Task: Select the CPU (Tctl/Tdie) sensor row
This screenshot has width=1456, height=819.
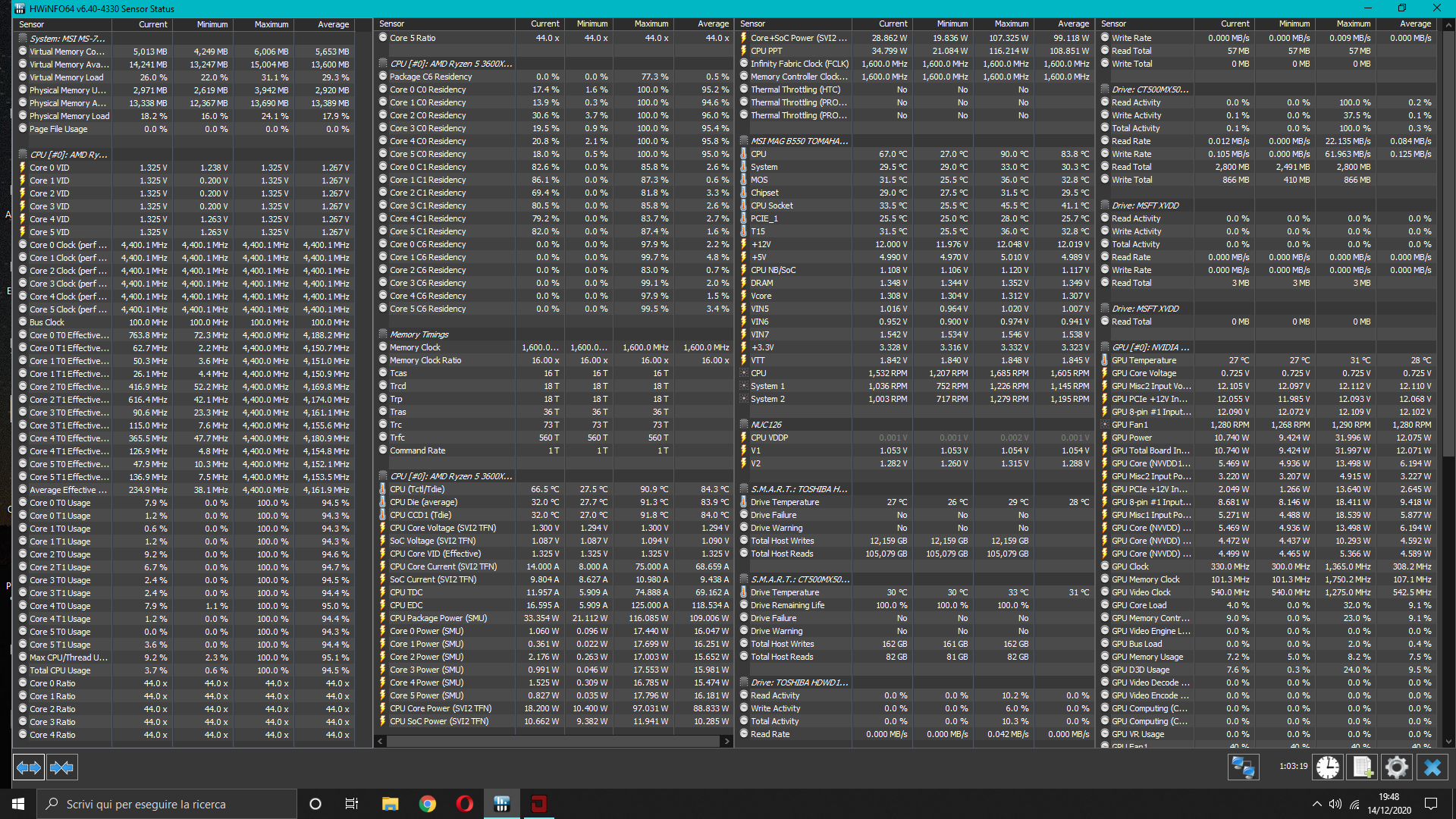Action: click(417, 489)
